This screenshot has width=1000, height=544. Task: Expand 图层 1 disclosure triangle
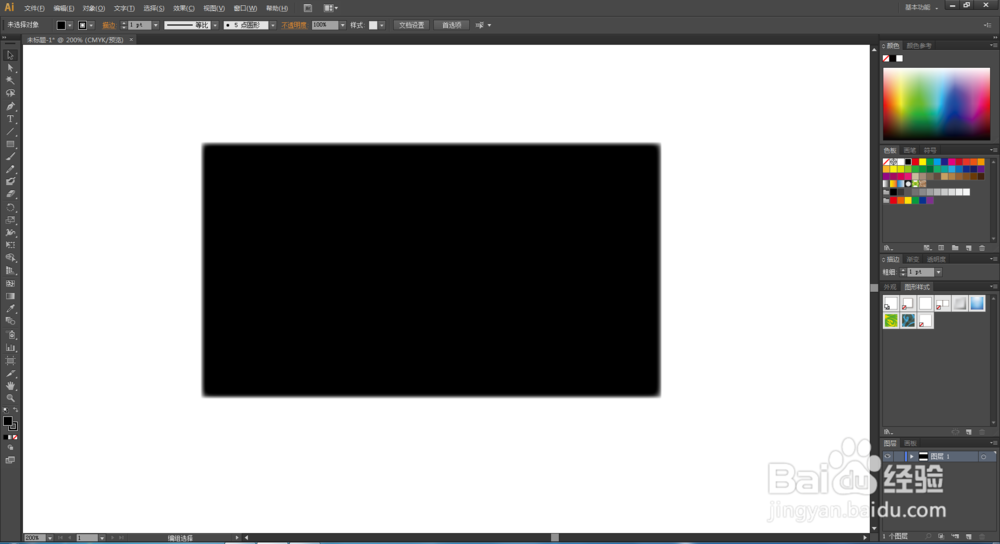(x=911, y=457)
